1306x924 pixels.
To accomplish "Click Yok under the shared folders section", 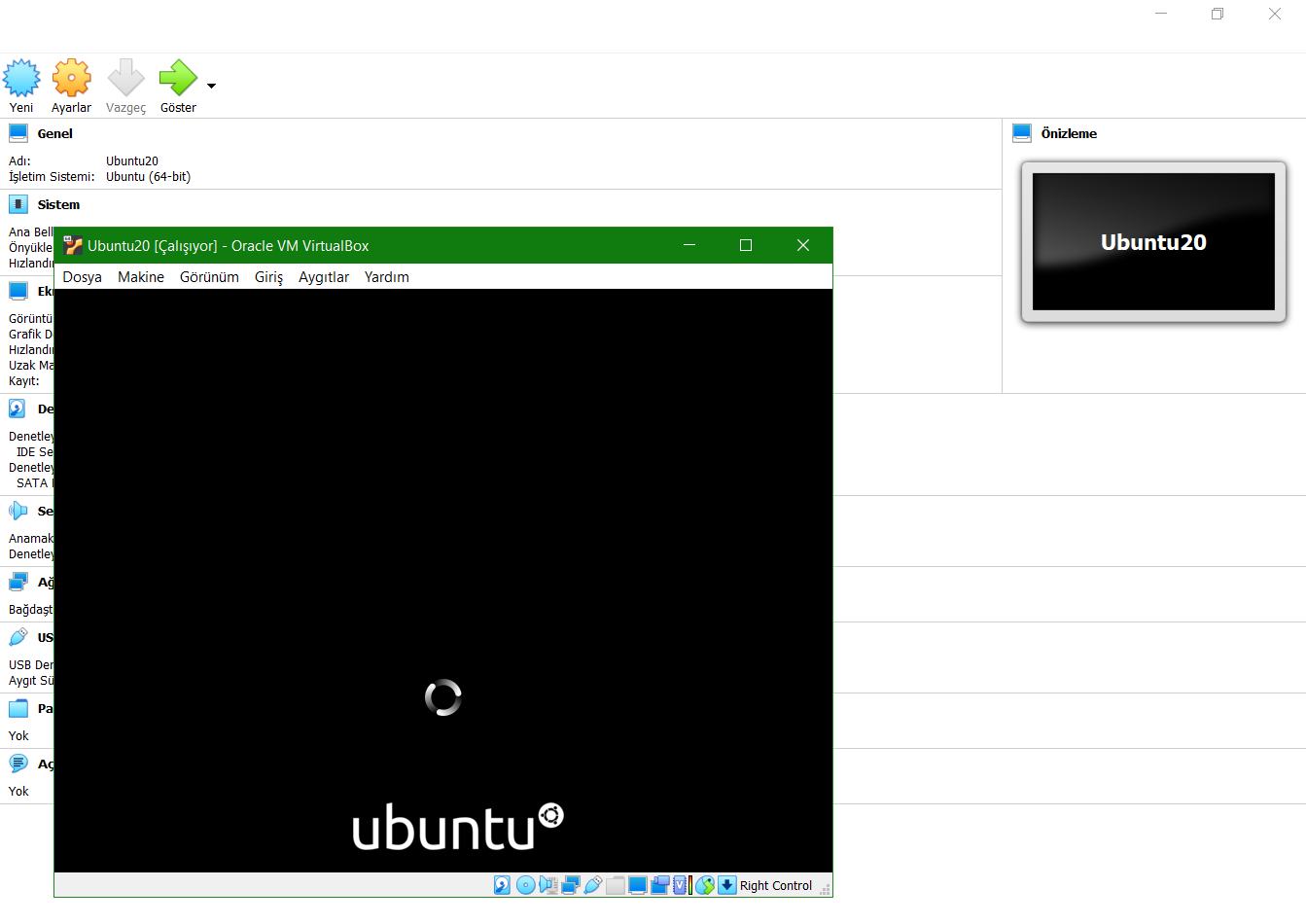I will [x=18, y=736].
